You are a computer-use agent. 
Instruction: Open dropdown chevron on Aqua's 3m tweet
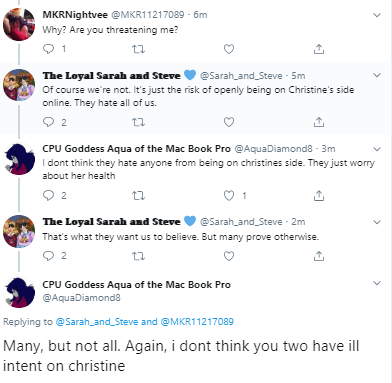(377, 149)
